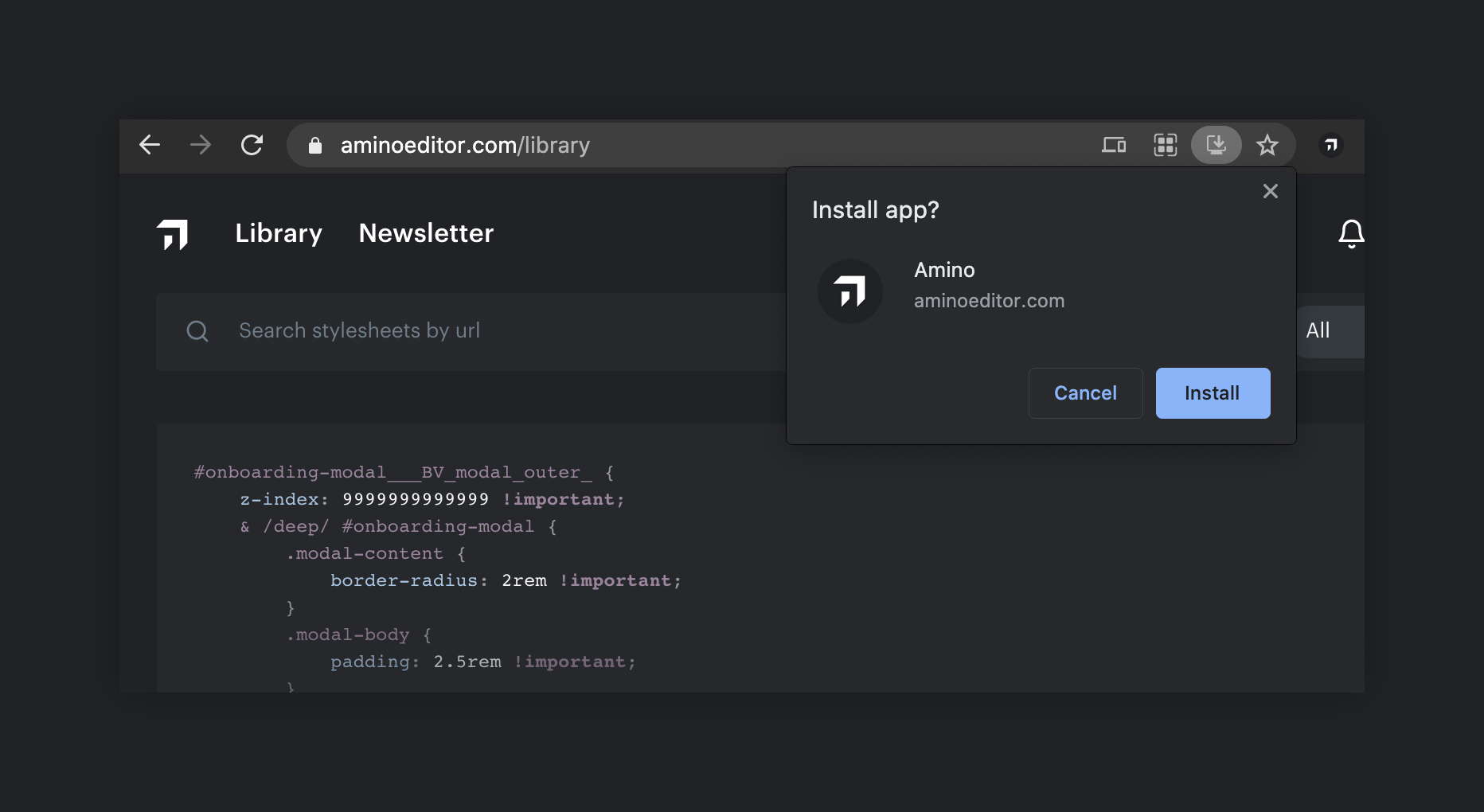Click the send-to-devices icon in address bar
Screen dimensions: 1484x812
pos(1114,145)
